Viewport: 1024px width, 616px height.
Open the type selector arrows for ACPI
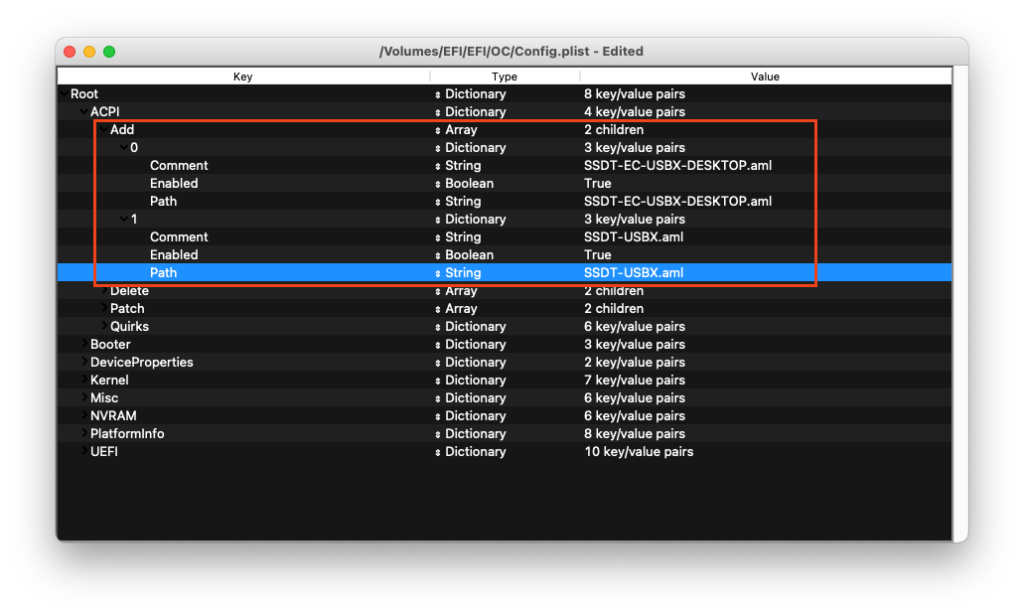pos(438,112)
